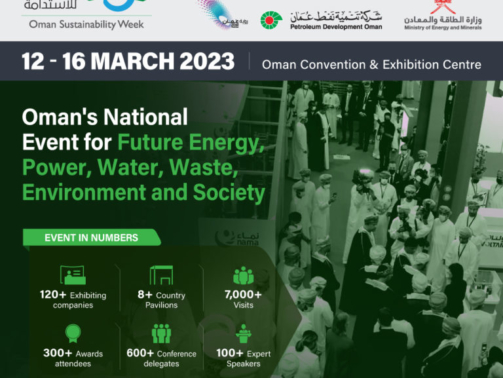Click the Power, Water, Waste line
The width and height of the screenshot is (503, 378).
pos(130,168)
